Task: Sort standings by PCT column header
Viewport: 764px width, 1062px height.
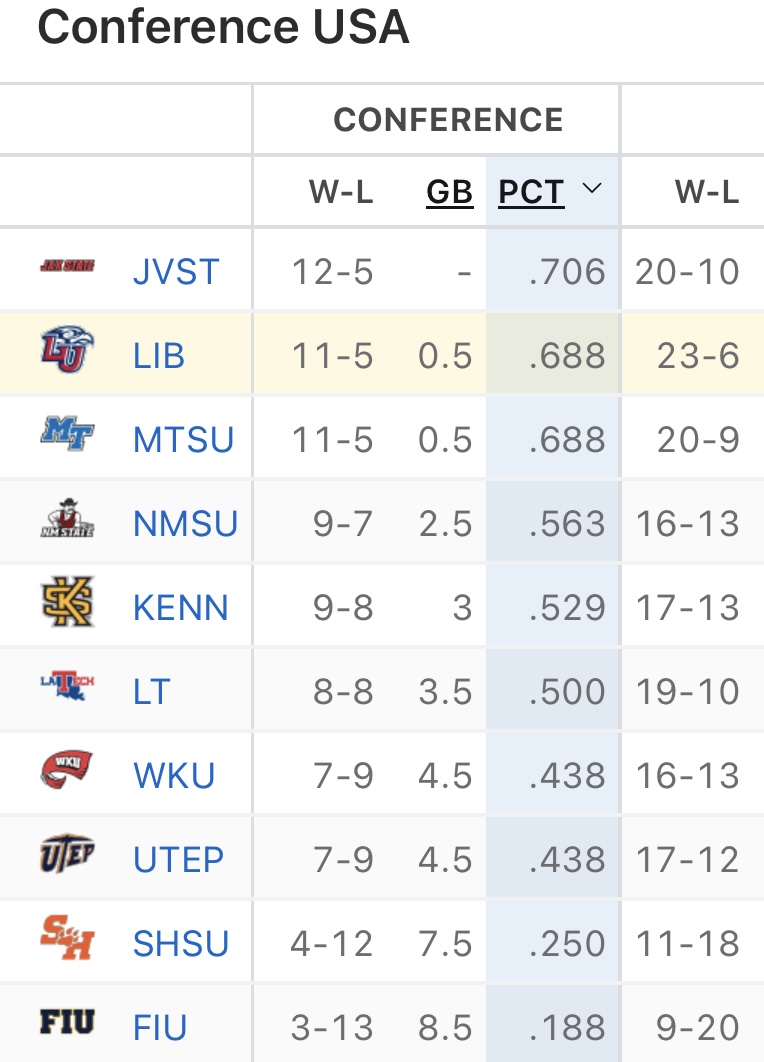Action: point(531,192)
